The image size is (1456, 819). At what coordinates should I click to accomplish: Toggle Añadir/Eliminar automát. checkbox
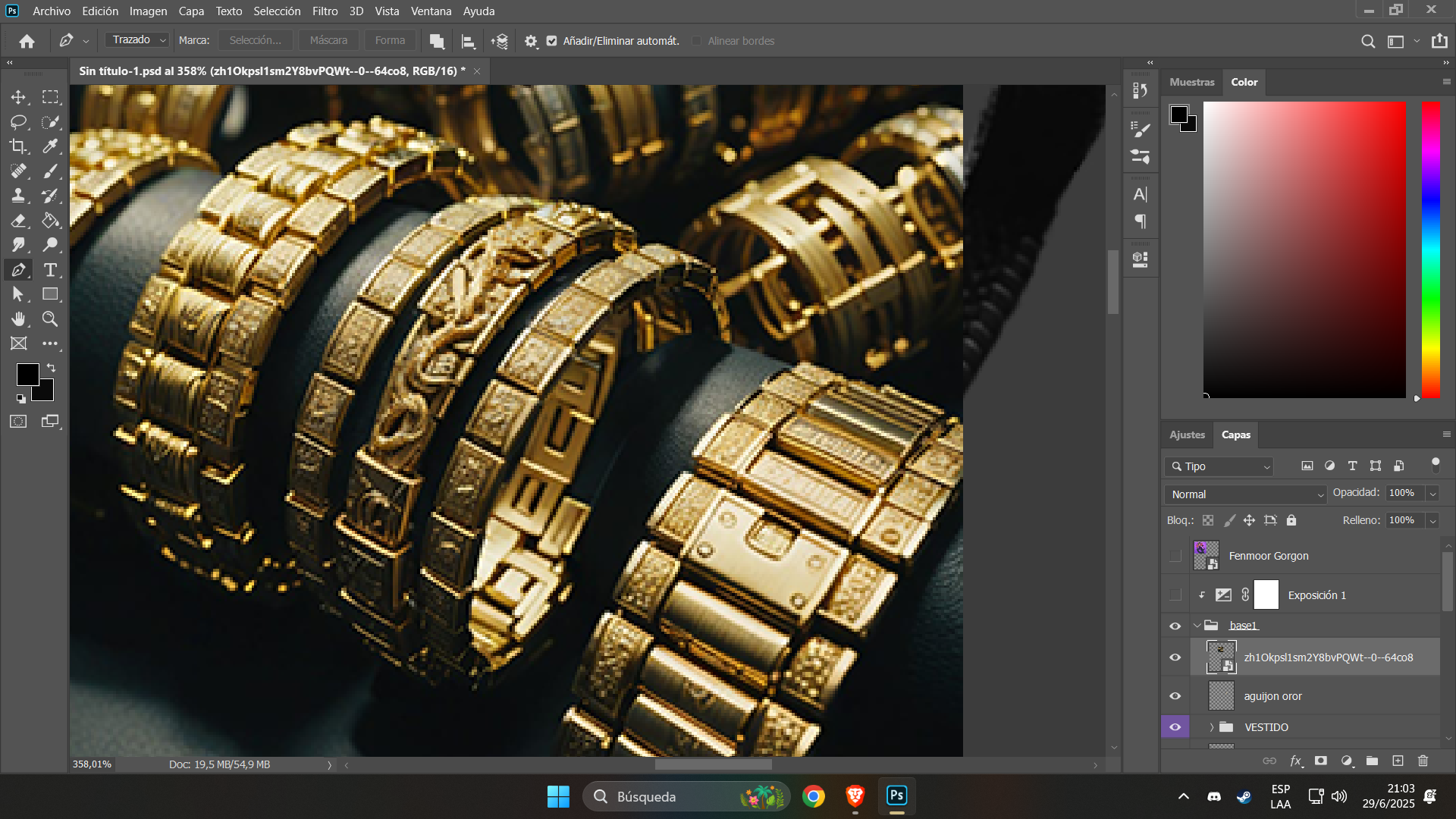click(x=552, y=41)
